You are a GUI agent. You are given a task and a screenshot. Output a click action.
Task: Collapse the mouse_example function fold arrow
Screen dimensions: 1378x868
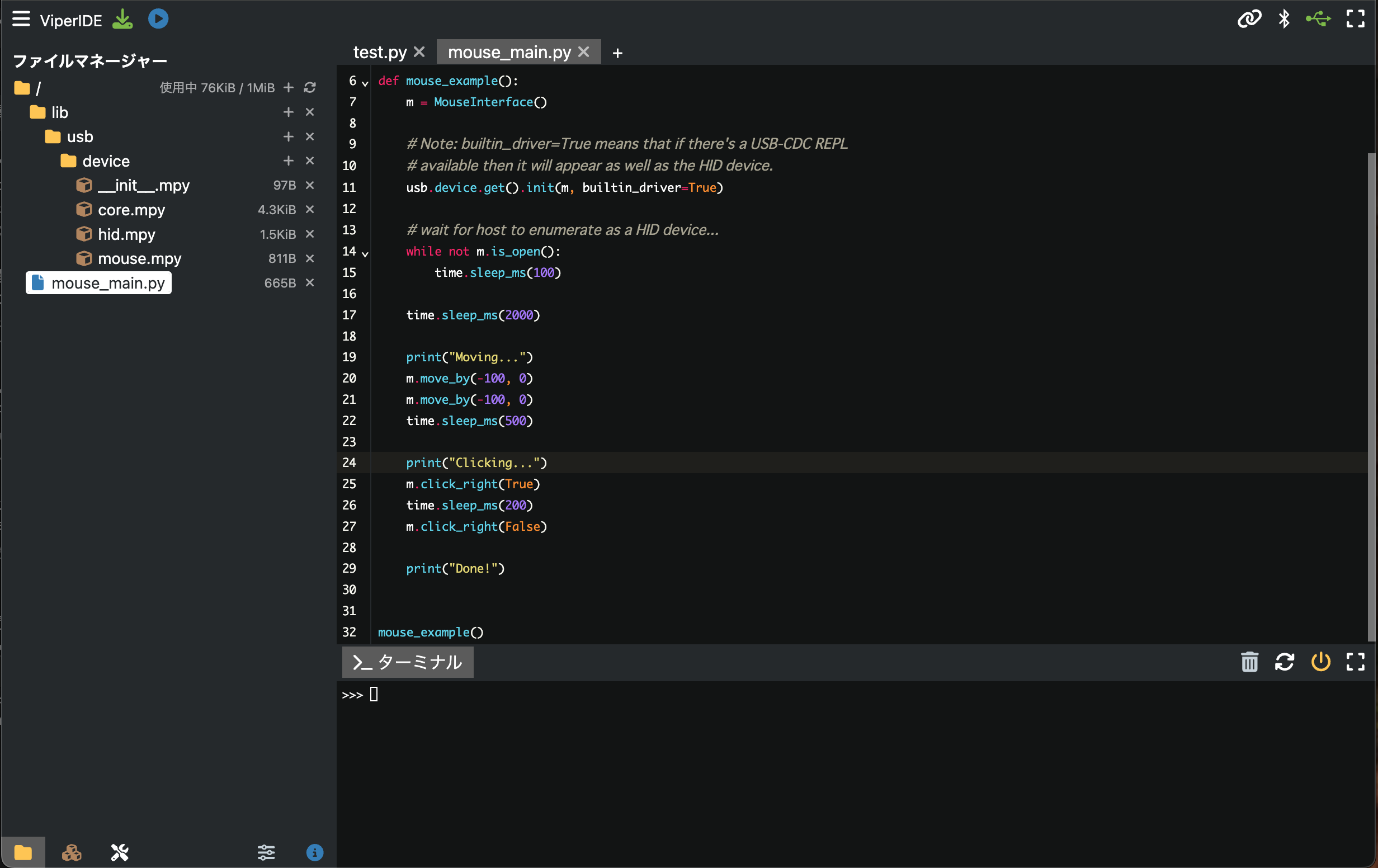(365, 83)
